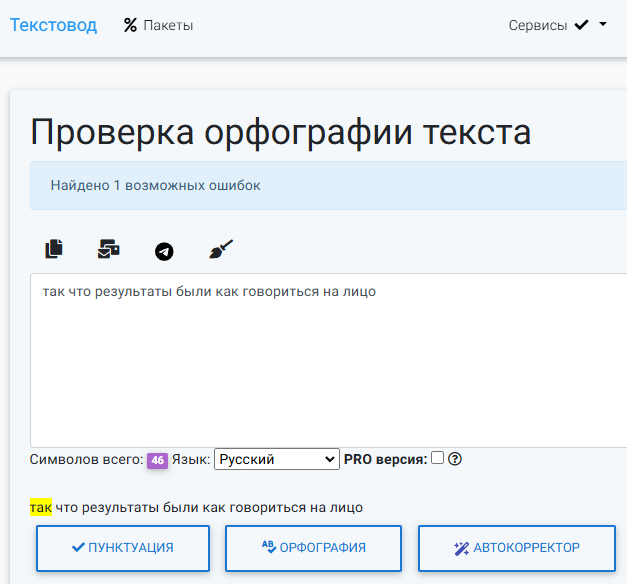Open the Русский language dropdown

coord(277,459)
